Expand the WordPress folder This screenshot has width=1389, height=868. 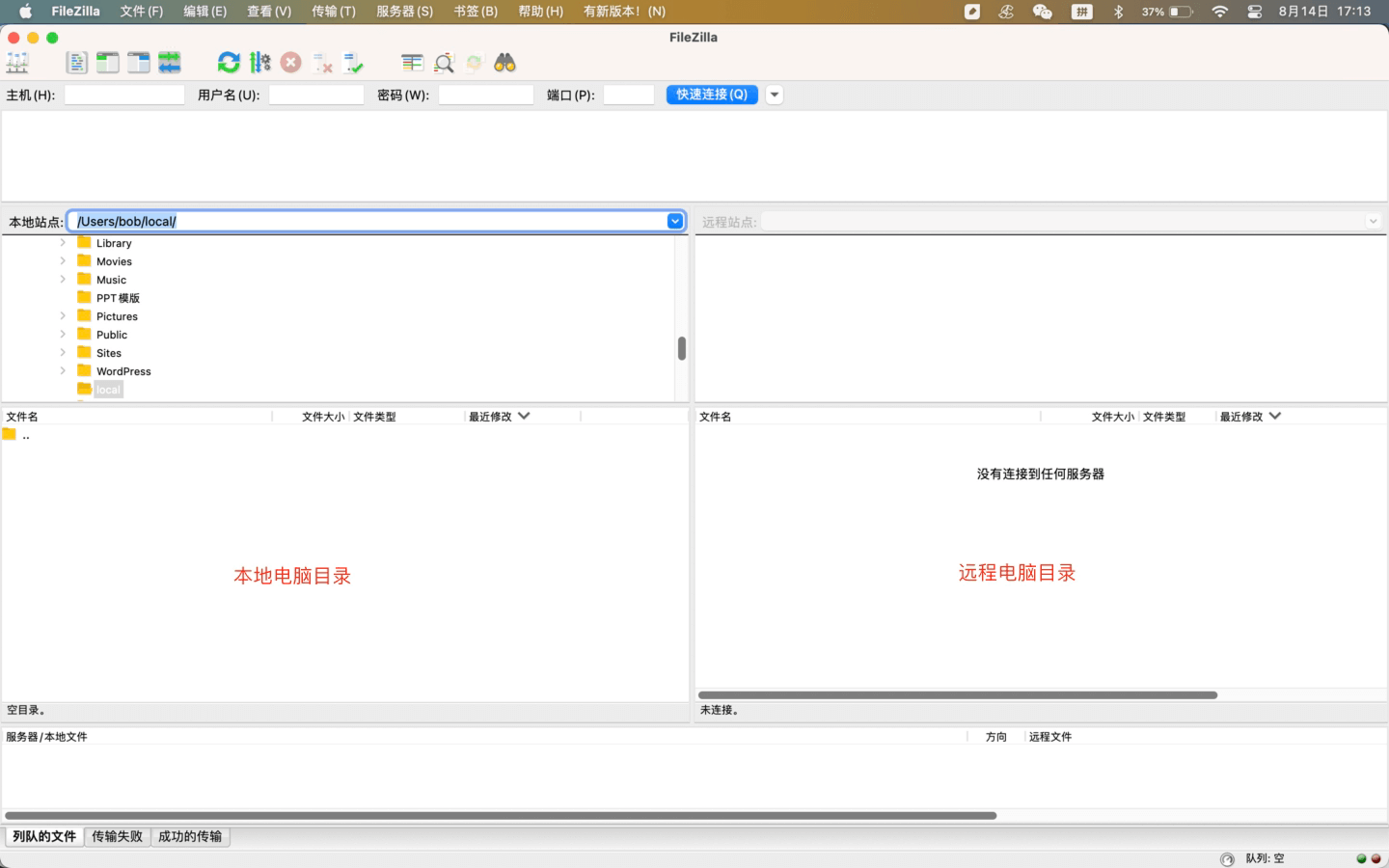pyautogui.click(x=63, y=371)
